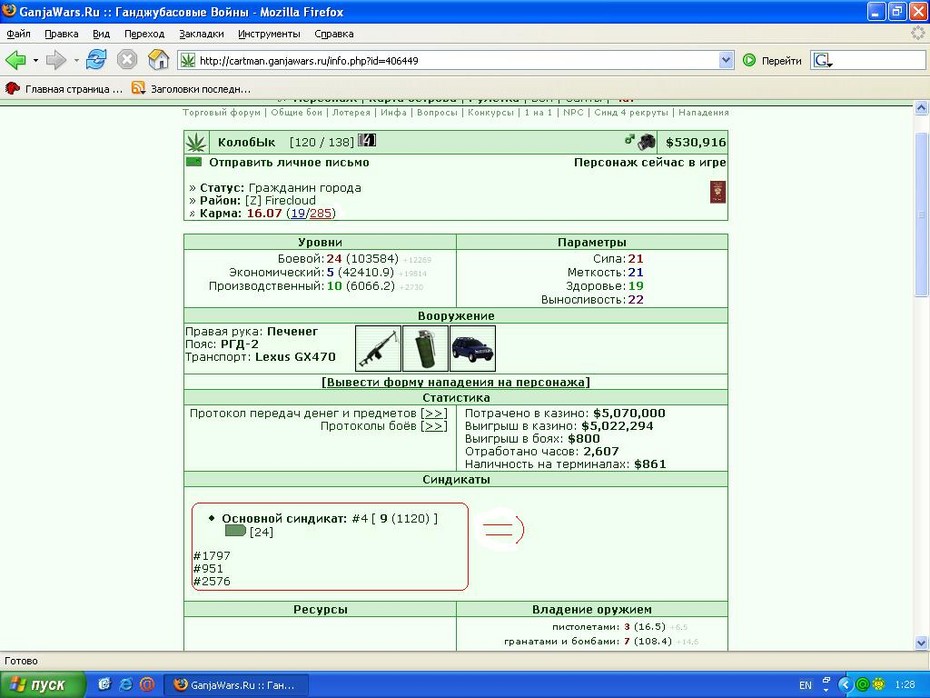
Task: Click Вывести форму нападения на персонажа link
Action: (x=456, y=383)
